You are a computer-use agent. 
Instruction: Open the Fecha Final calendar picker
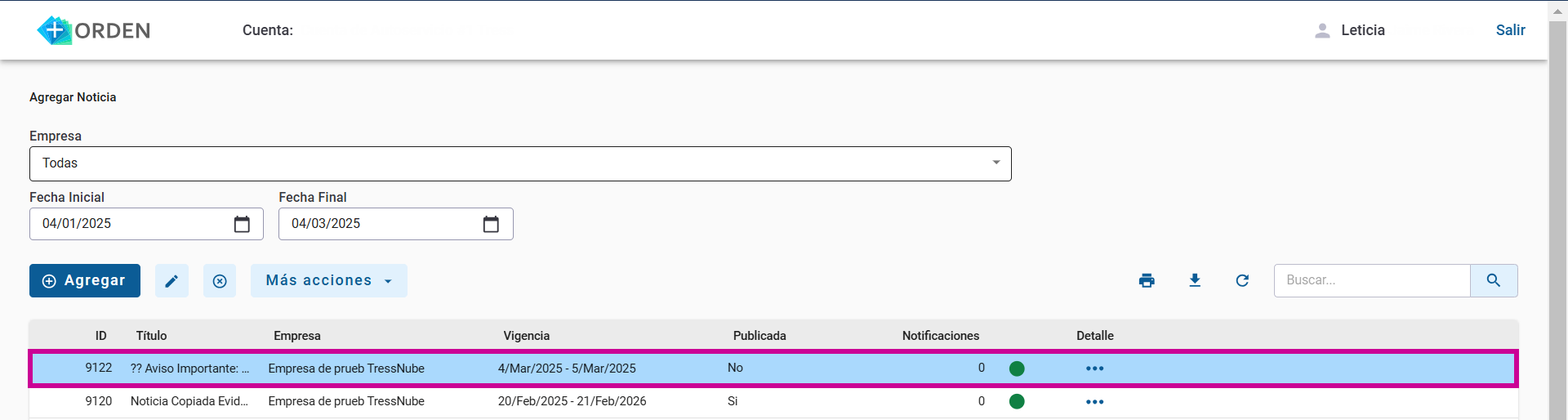click(491, 224)
